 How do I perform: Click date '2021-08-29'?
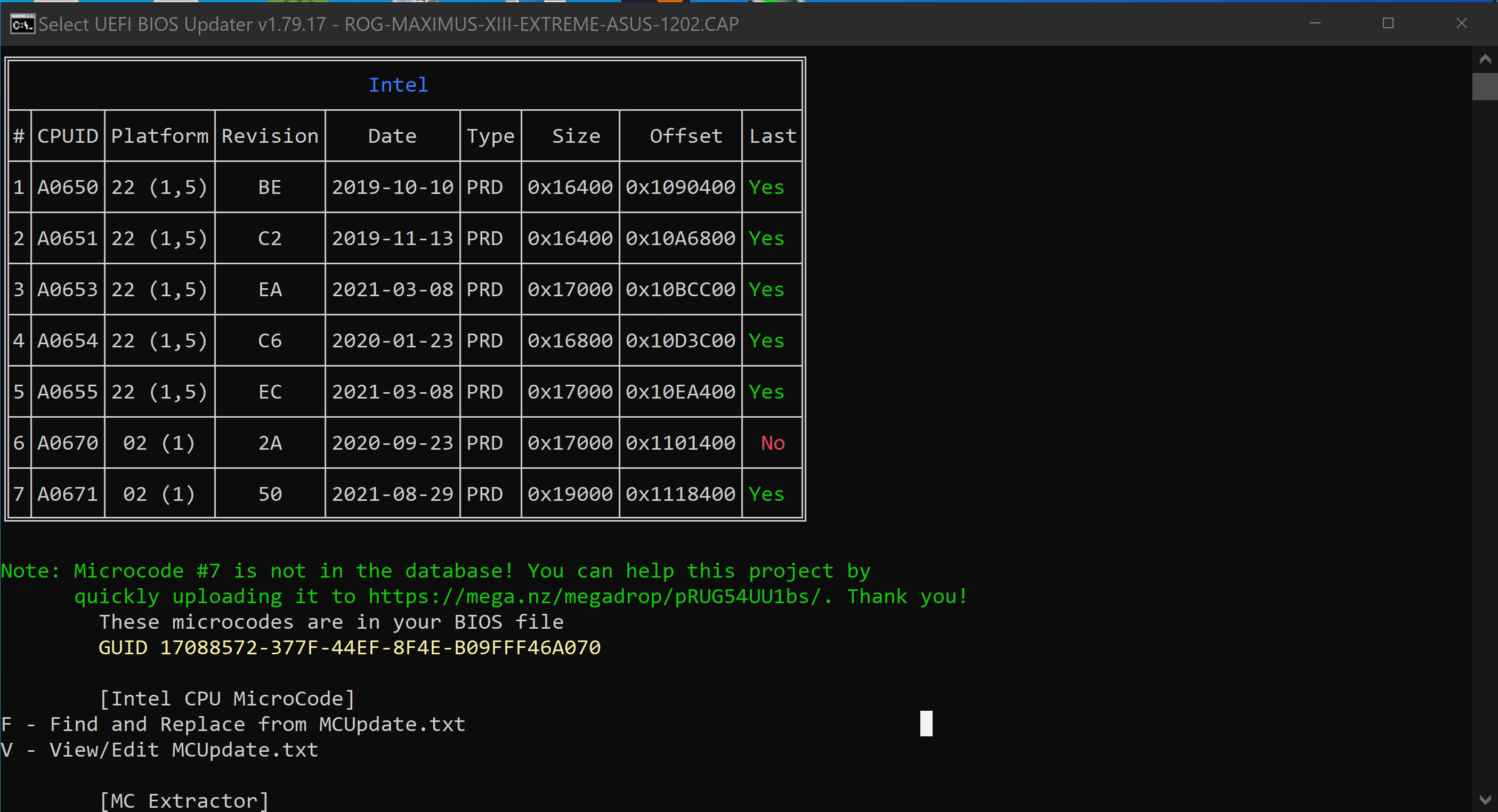click(393, 494)
